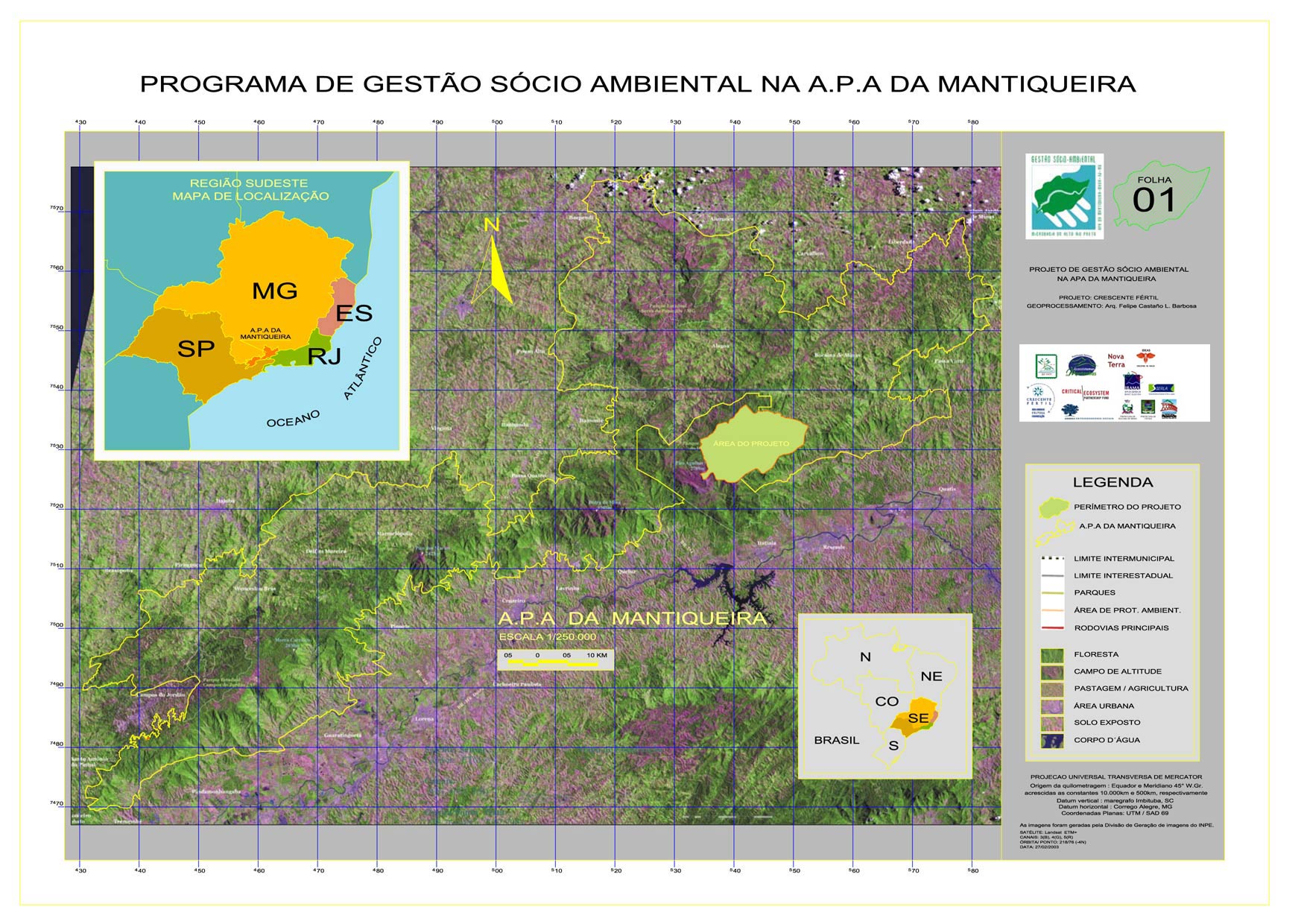Click the A.P.A da Mantiqueira legend outline

1054,531
